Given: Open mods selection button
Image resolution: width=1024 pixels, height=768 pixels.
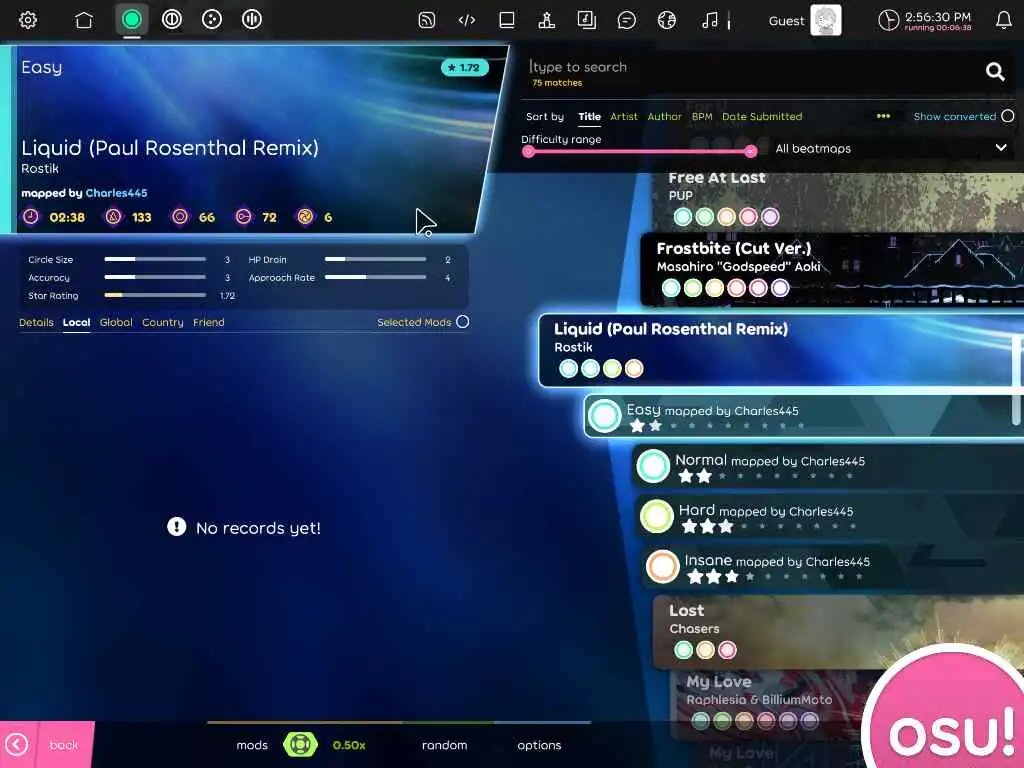Looking at the screenshot, I should coord(252,745).
